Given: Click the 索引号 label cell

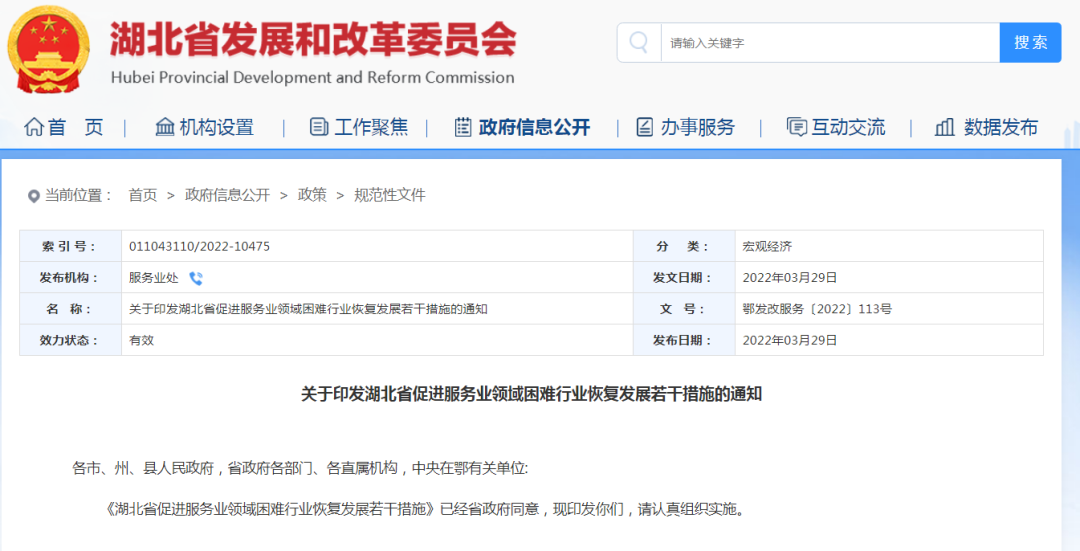Looking at the screenshot, I should click(x=70, y=247).
